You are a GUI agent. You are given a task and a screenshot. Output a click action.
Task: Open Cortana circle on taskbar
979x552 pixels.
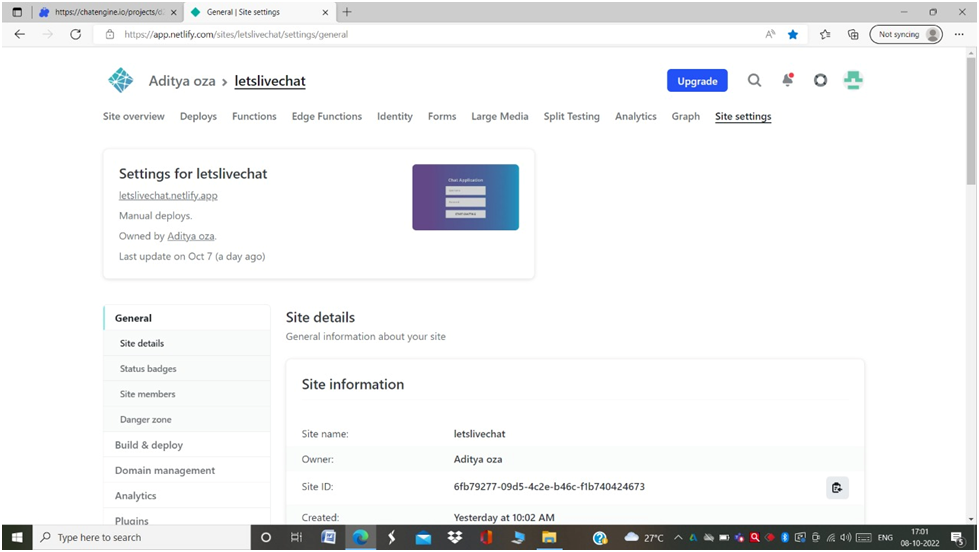[265, 537]
